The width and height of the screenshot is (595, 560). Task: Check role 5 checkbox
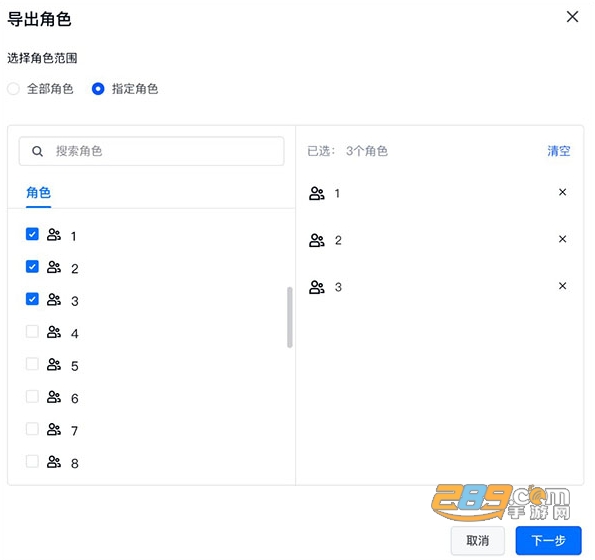pos(32,364)
